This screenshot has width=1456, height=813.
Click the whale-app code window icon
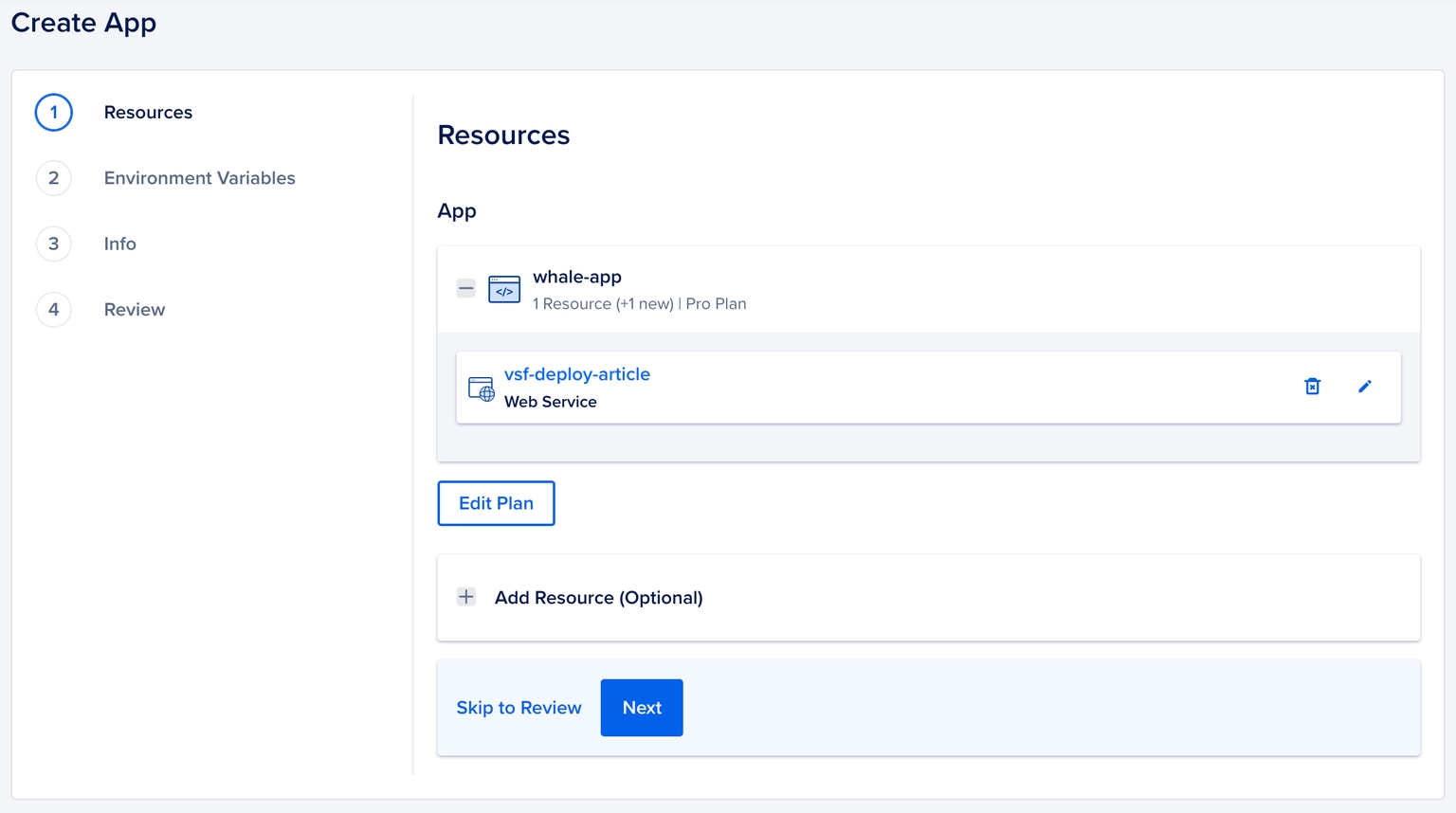(504, 289)
